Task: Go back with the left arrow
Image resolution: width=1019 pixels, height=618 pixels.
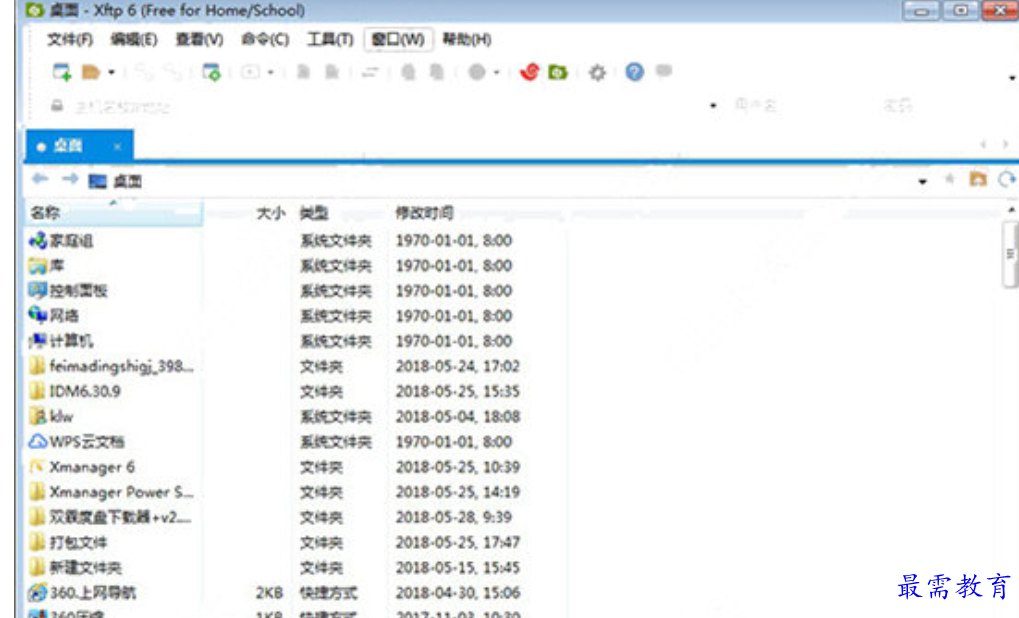Action: [x=40, y=179]
